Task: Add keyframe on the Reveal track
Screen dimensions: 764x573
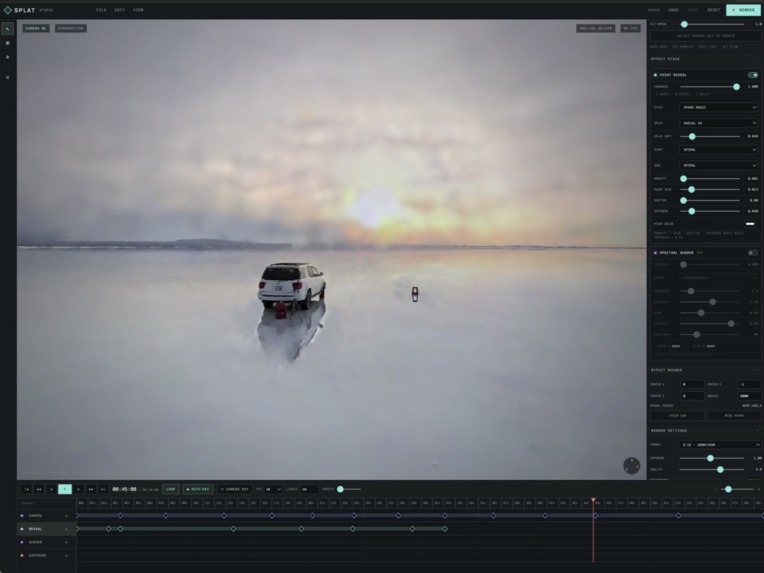Action: tap(66, 529)
